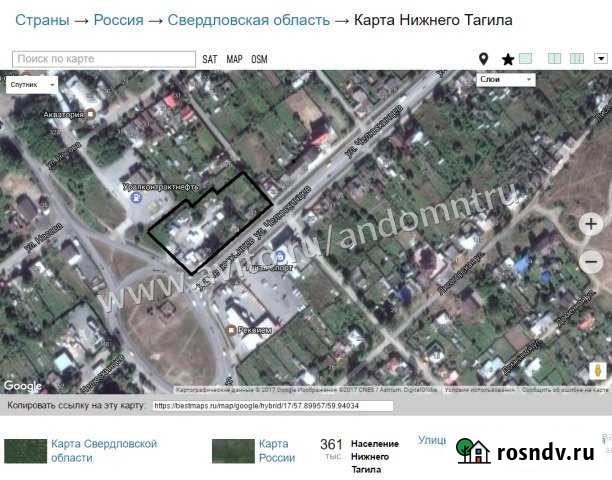Open the Карта России link
This screenshot has width=612, height=480.
click(276, 450)
